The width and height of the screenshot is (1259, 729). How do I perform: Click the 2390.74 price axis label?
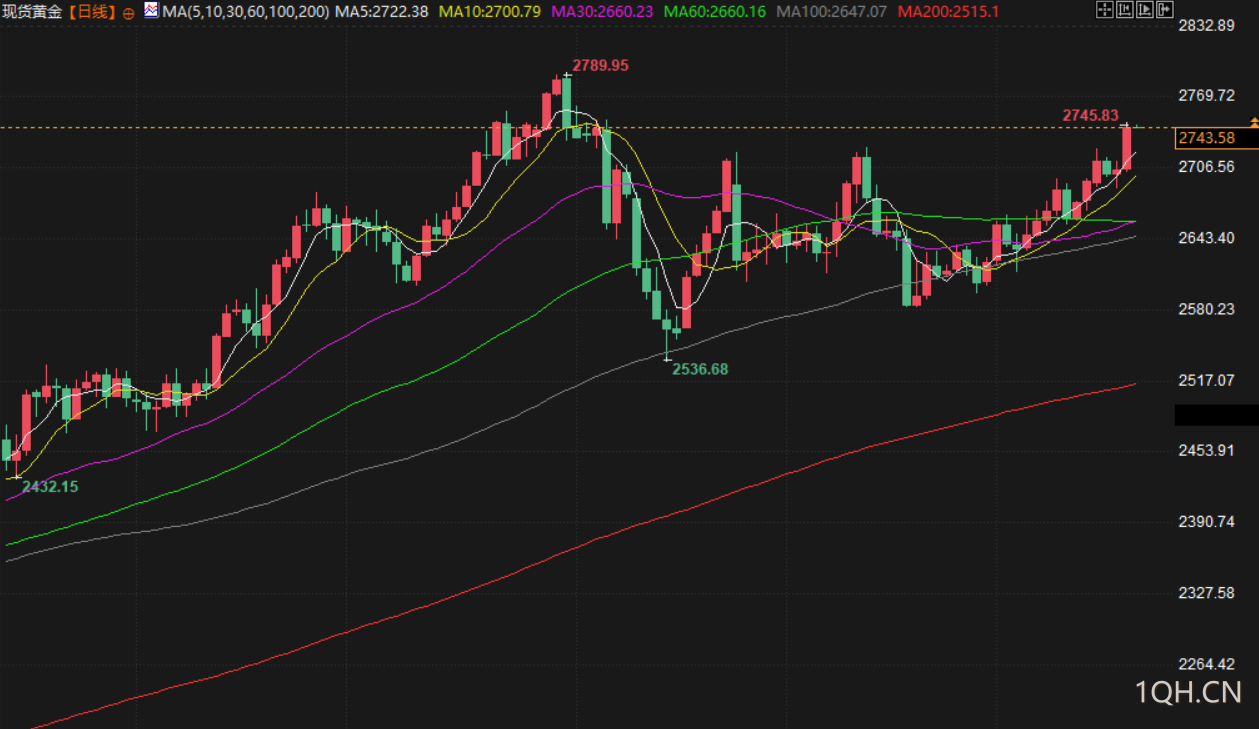[1207, 522]
